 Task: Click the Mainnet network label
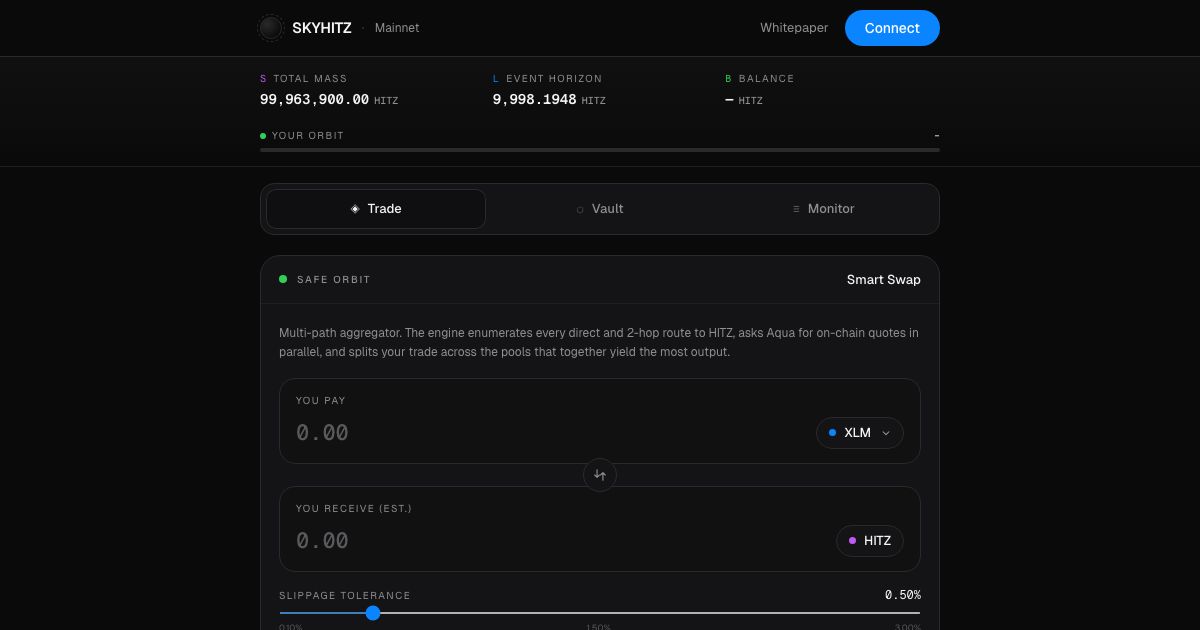coord(397,28)
